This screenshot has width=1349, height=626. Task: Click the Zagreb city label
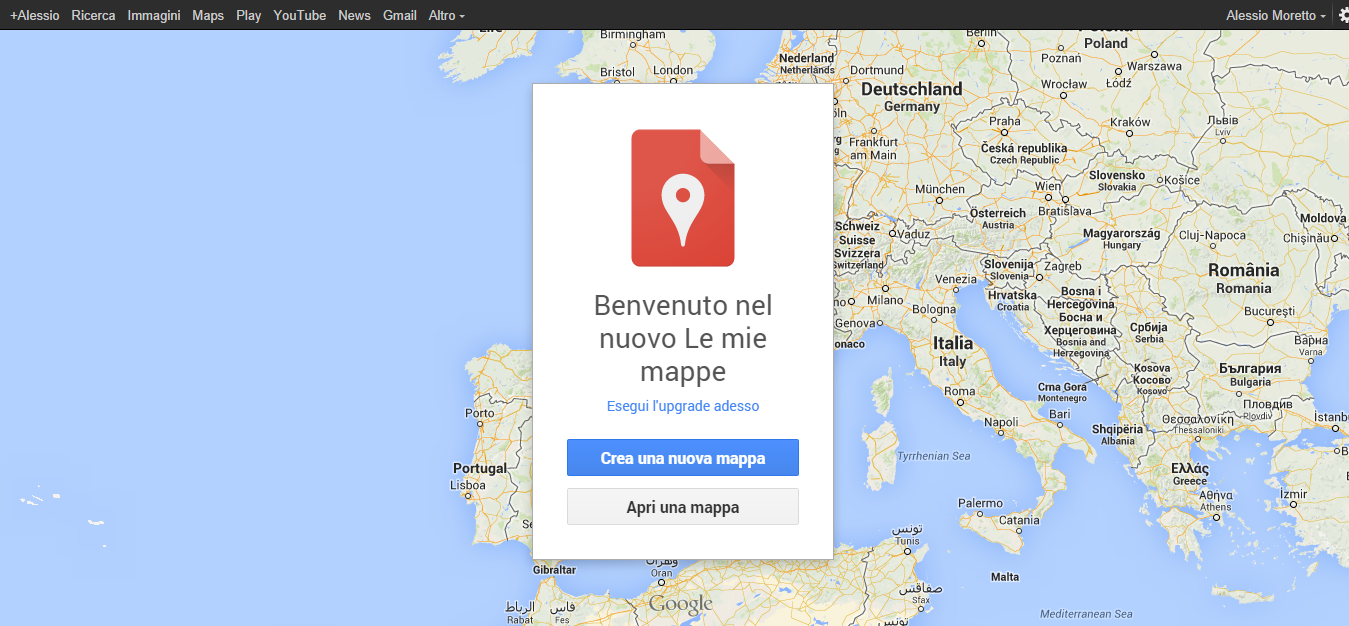tap(1063, 266)
